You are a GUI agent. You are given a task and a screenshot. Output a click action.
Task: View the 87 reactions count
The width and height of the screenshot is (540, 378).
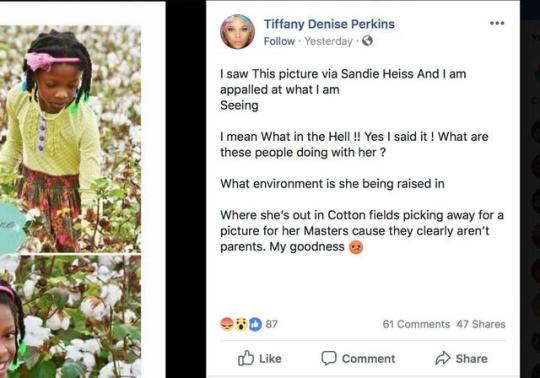point(271,324)
